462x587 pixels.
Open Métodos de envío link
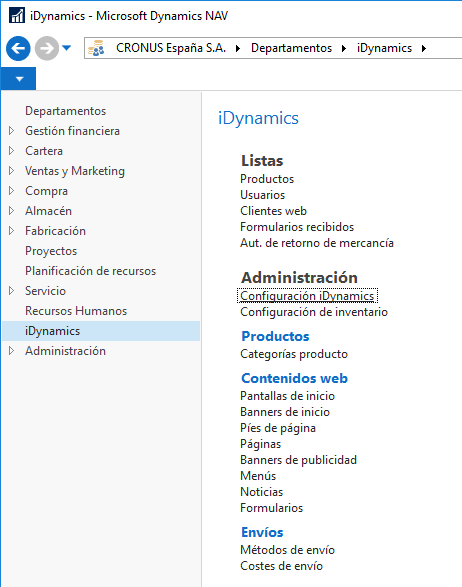tap(287, 550)
